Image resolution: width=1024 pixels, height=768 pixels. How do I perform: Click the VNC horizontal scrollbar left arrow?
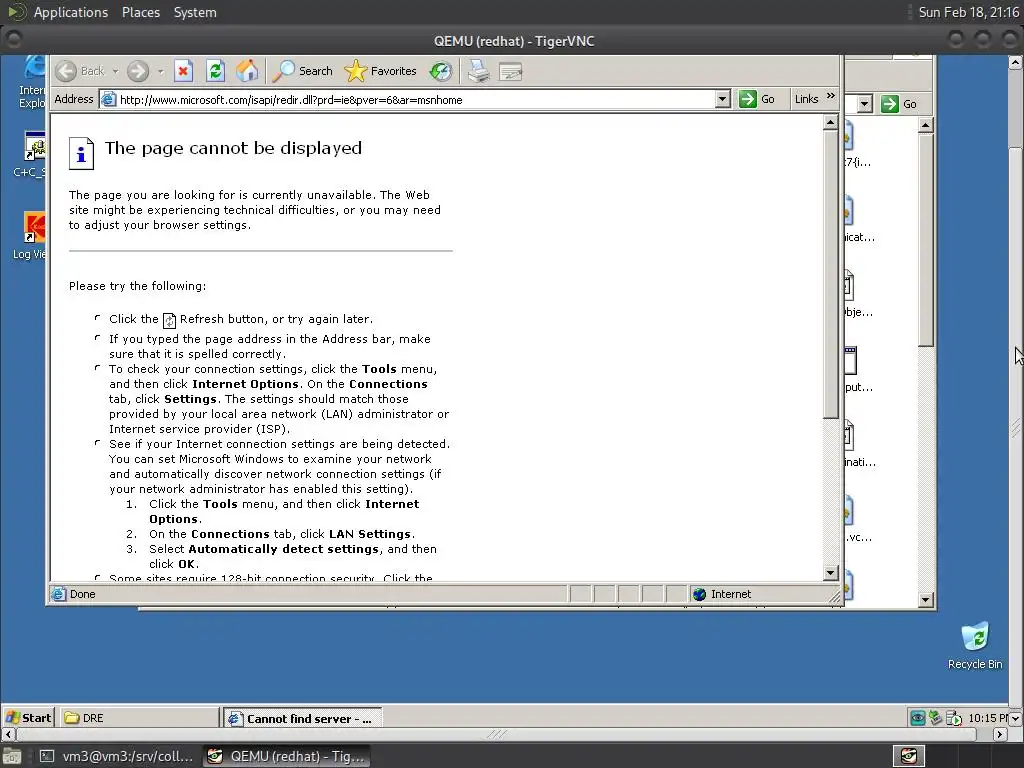point(7,734)
